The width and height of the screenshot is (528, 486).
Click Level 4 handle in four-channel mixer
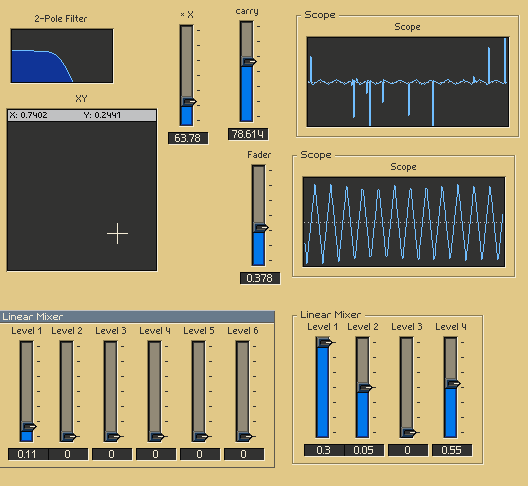click(x=453, y=383)
